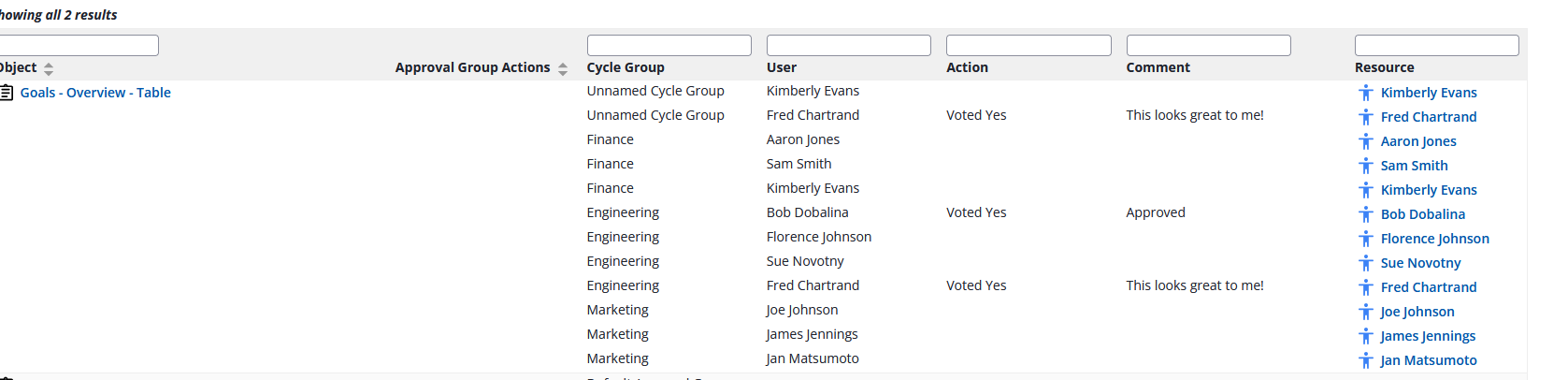
Task: Sort by Approval Group Actions column arrows
Action: click(x=563, y=68)
